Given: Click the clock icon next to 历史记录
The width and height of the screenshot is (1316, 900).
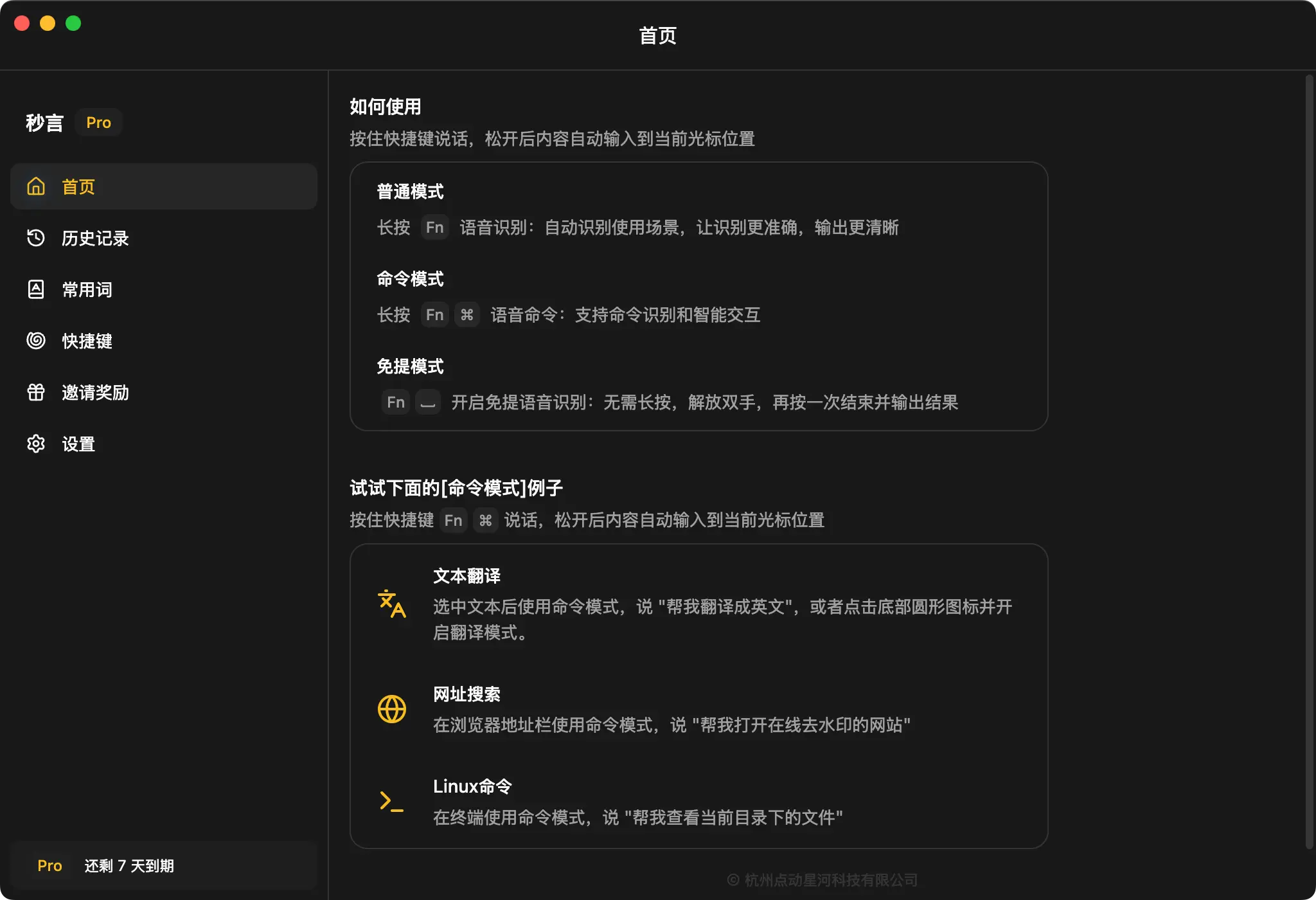Looking at the screenshot, I should 37,239.
